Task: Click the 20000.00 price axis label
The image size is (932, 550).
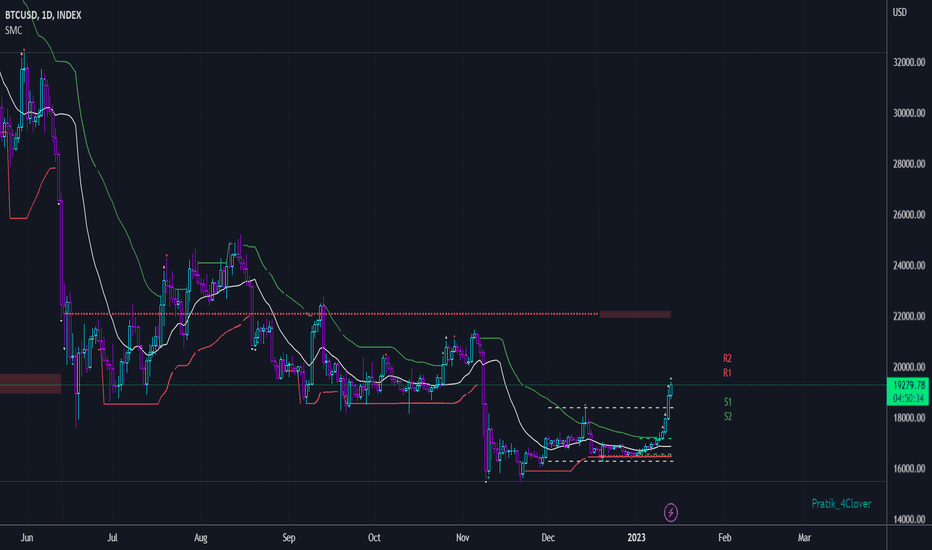Action: 909,367
